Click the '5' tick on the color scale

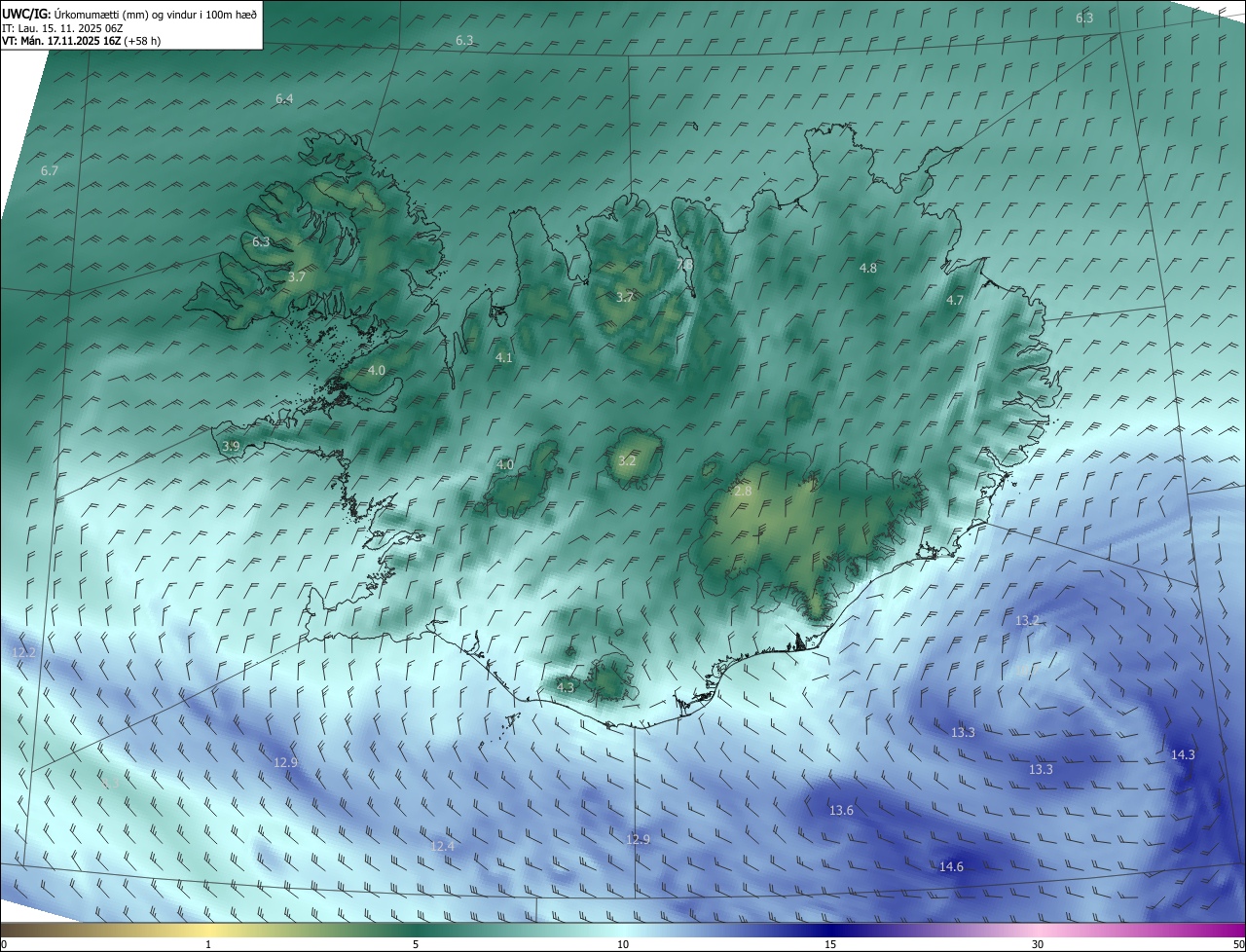click(x=416, y=944)
